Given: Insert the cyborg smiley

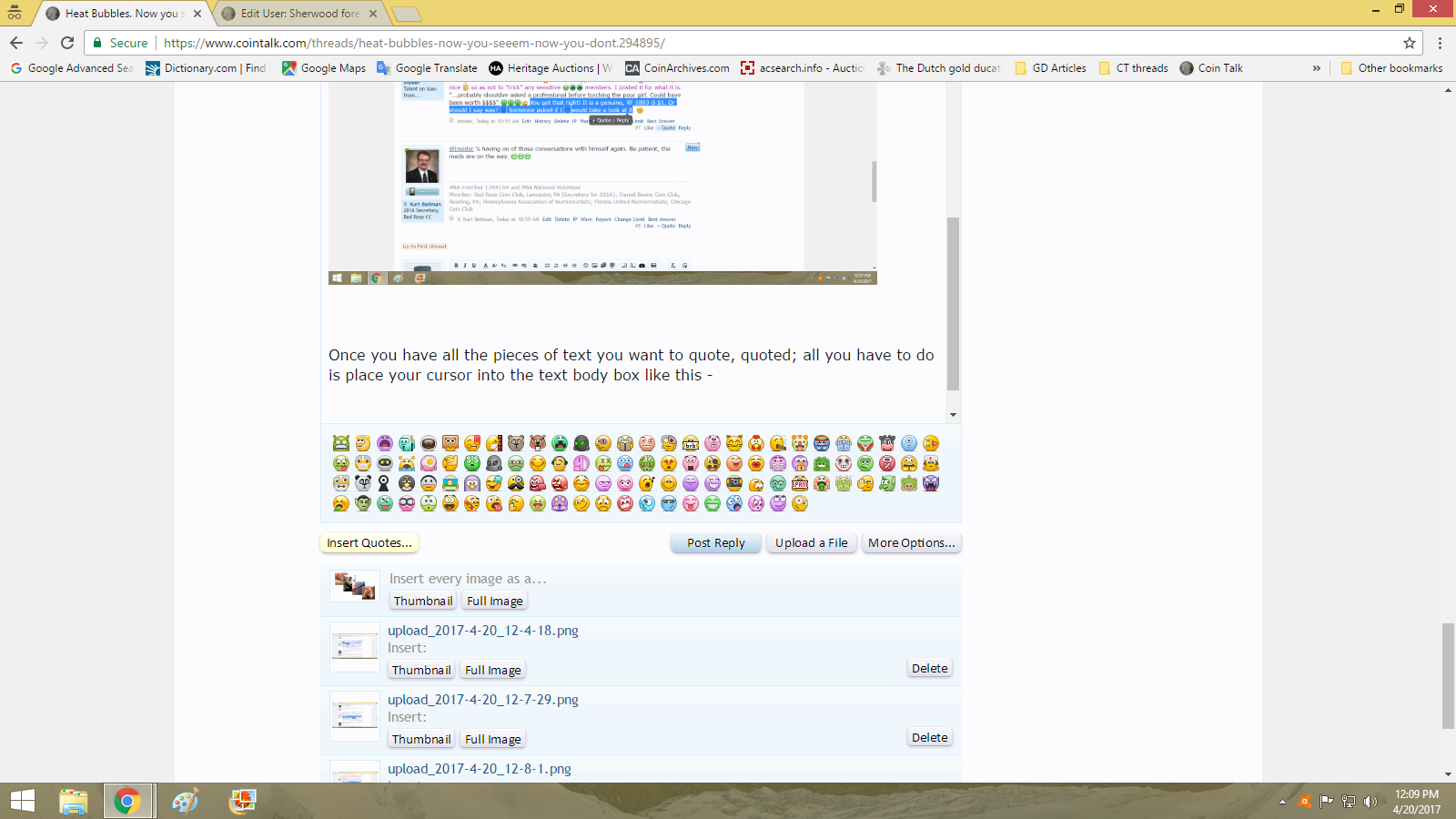Looking at the screenshot, I should tap(669, 443).
